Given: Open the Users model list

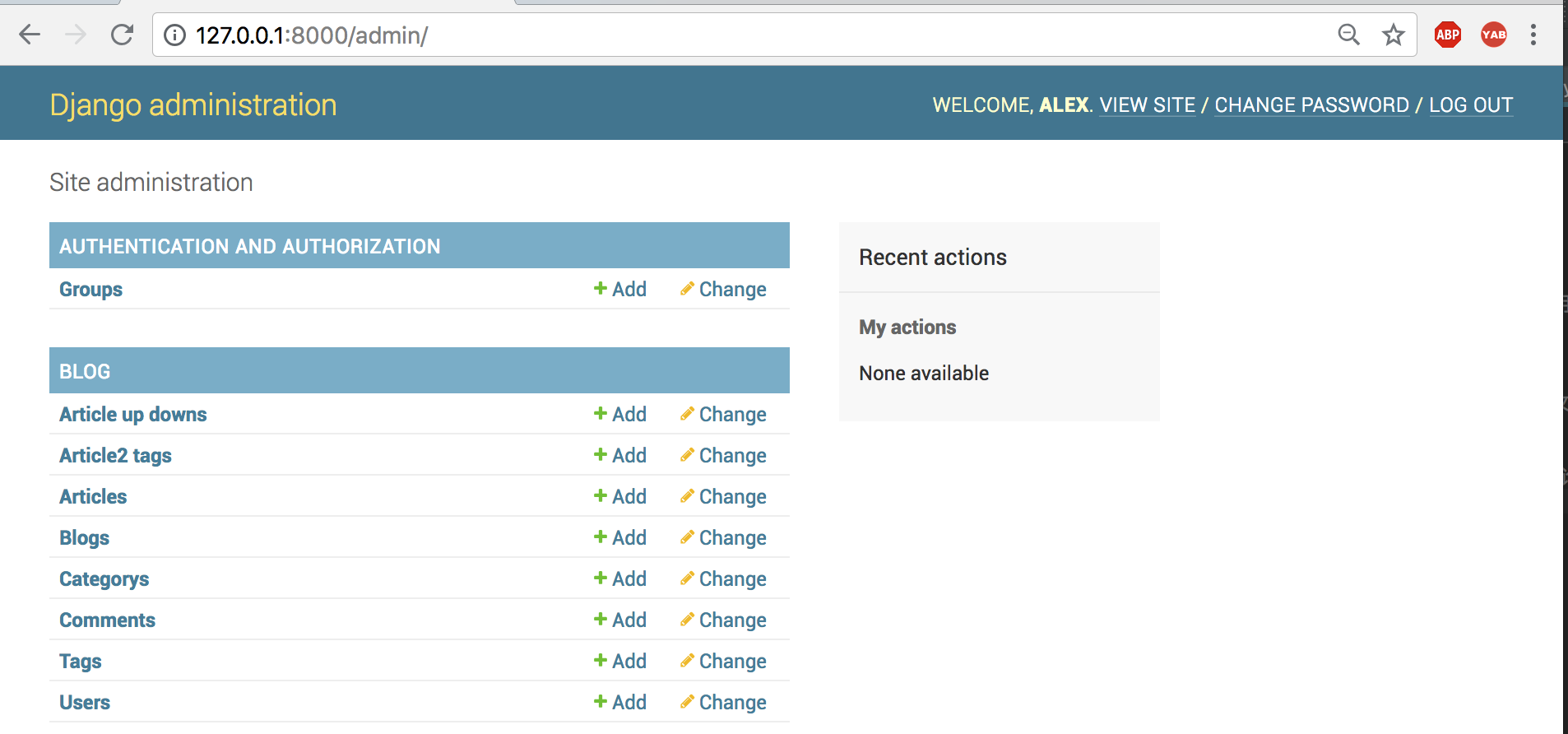Looking at the screenshot, I should click(x=85, y=703).
